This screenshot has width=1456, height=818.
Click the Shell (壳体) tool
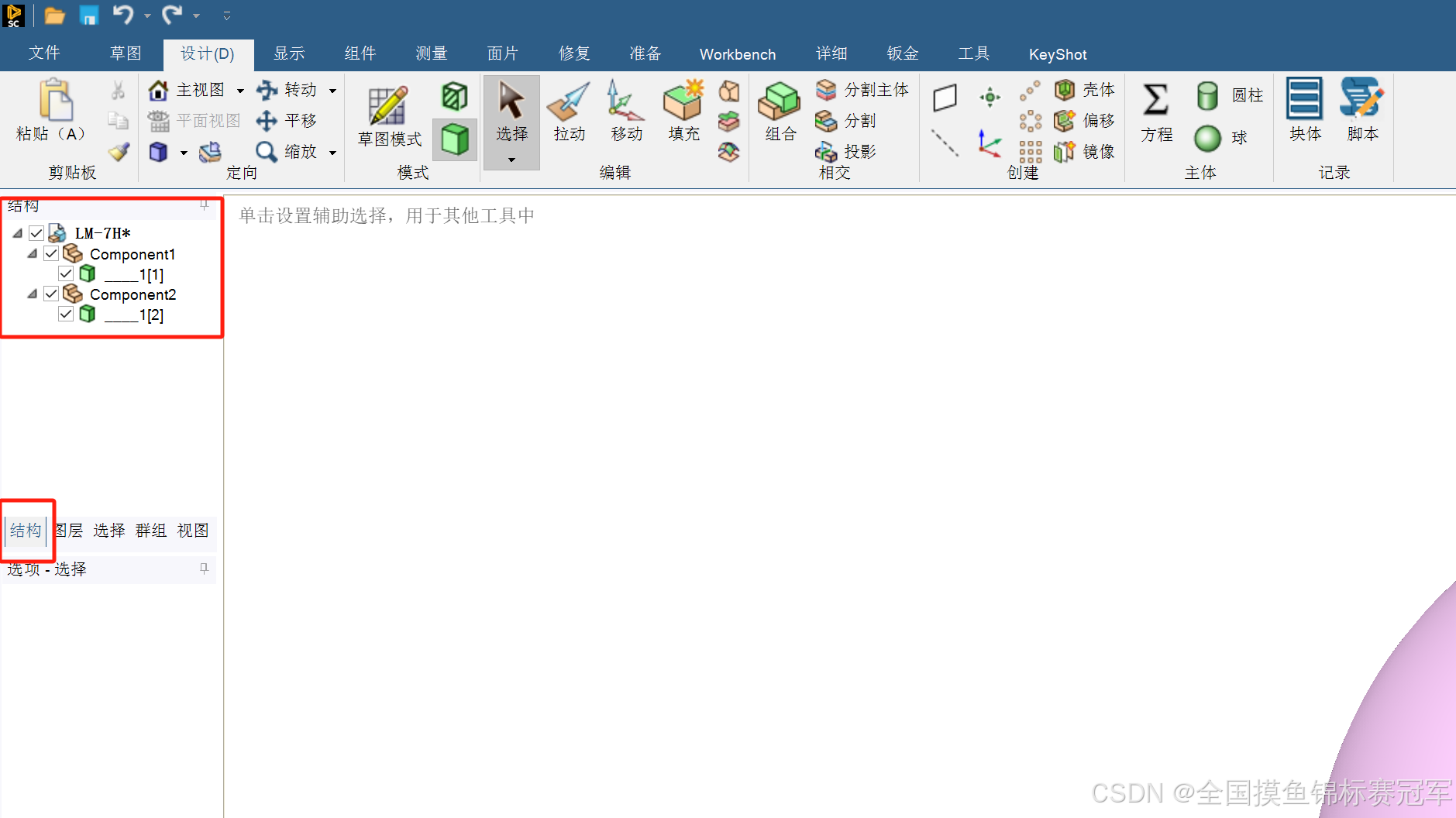(1085, 90)
